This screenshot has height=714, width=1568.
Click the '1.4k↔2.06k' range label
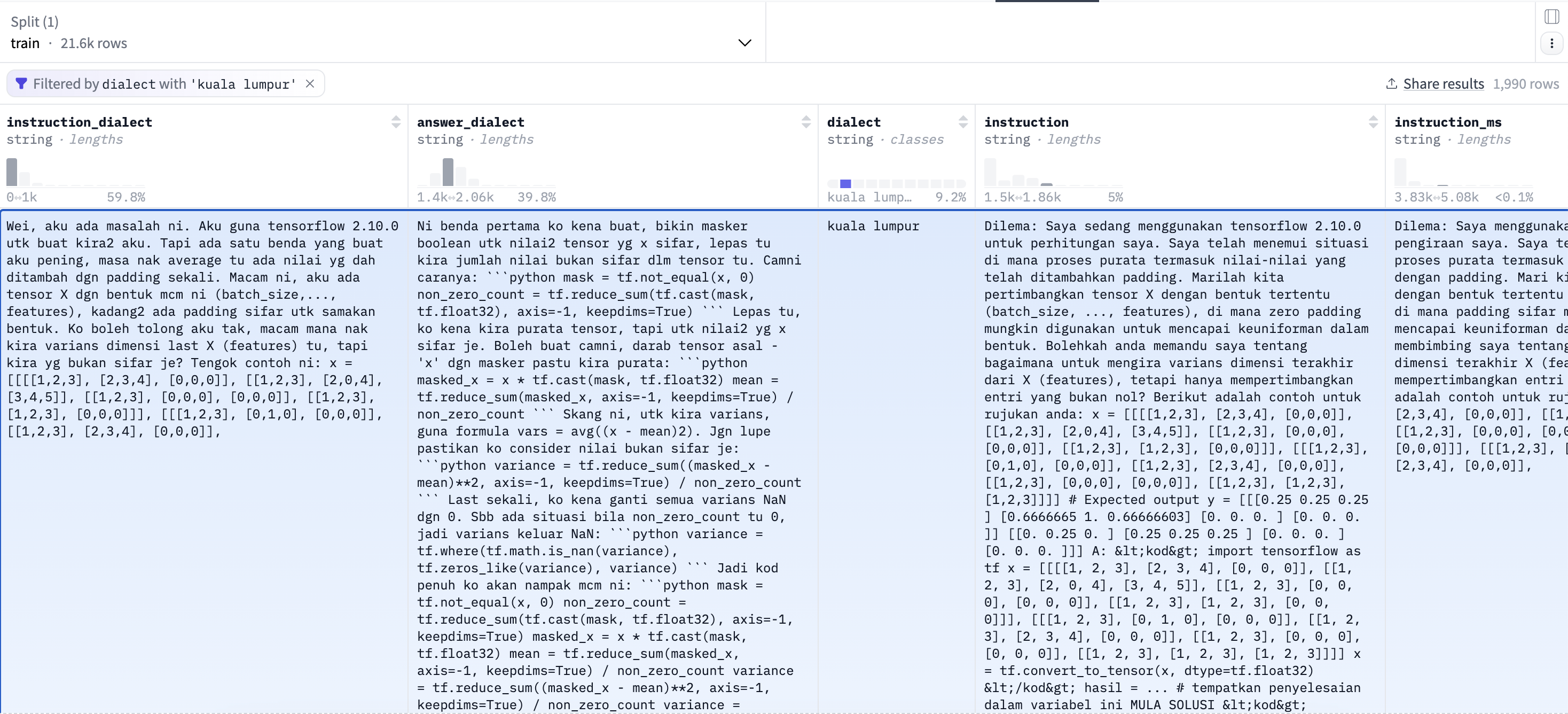pos(454,197)
